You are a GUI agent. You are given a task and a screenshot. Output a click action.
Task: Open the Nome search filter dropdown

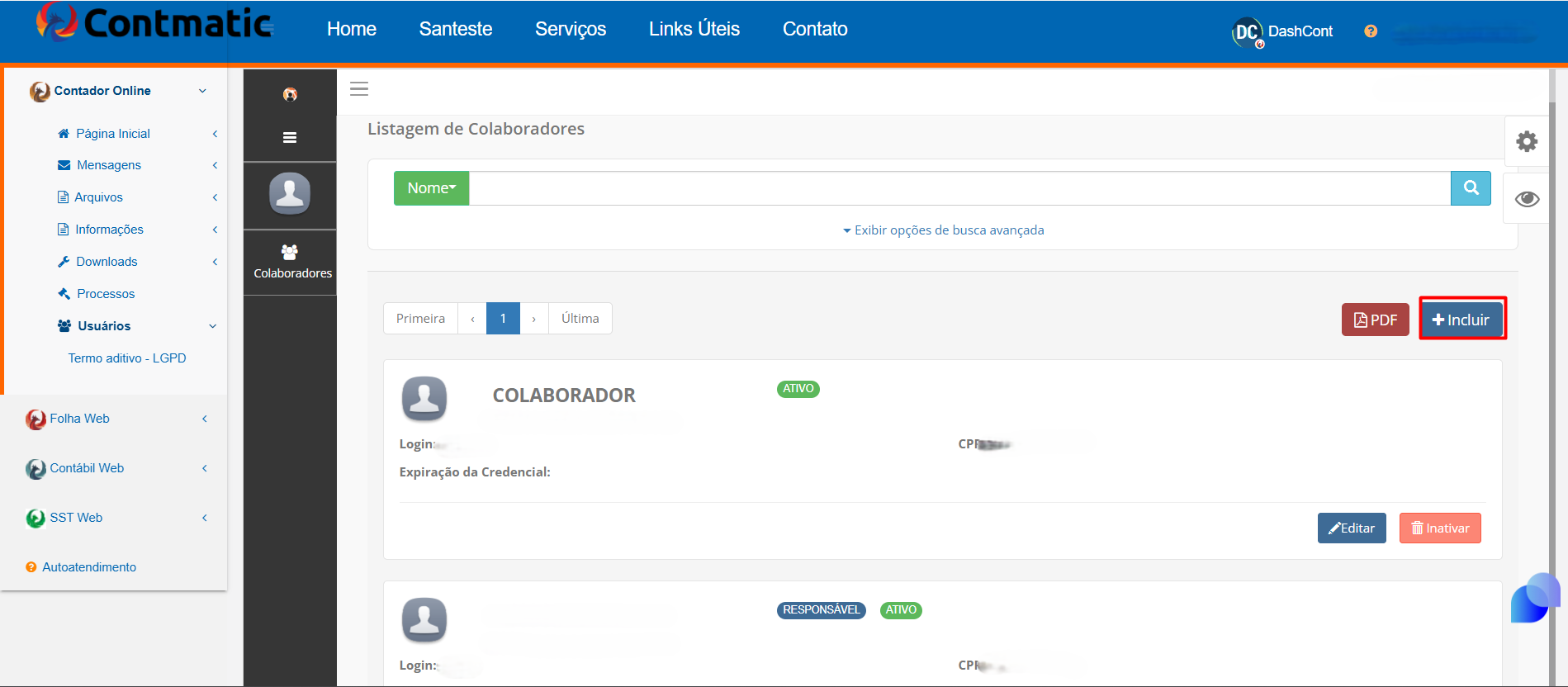(431, 188)
